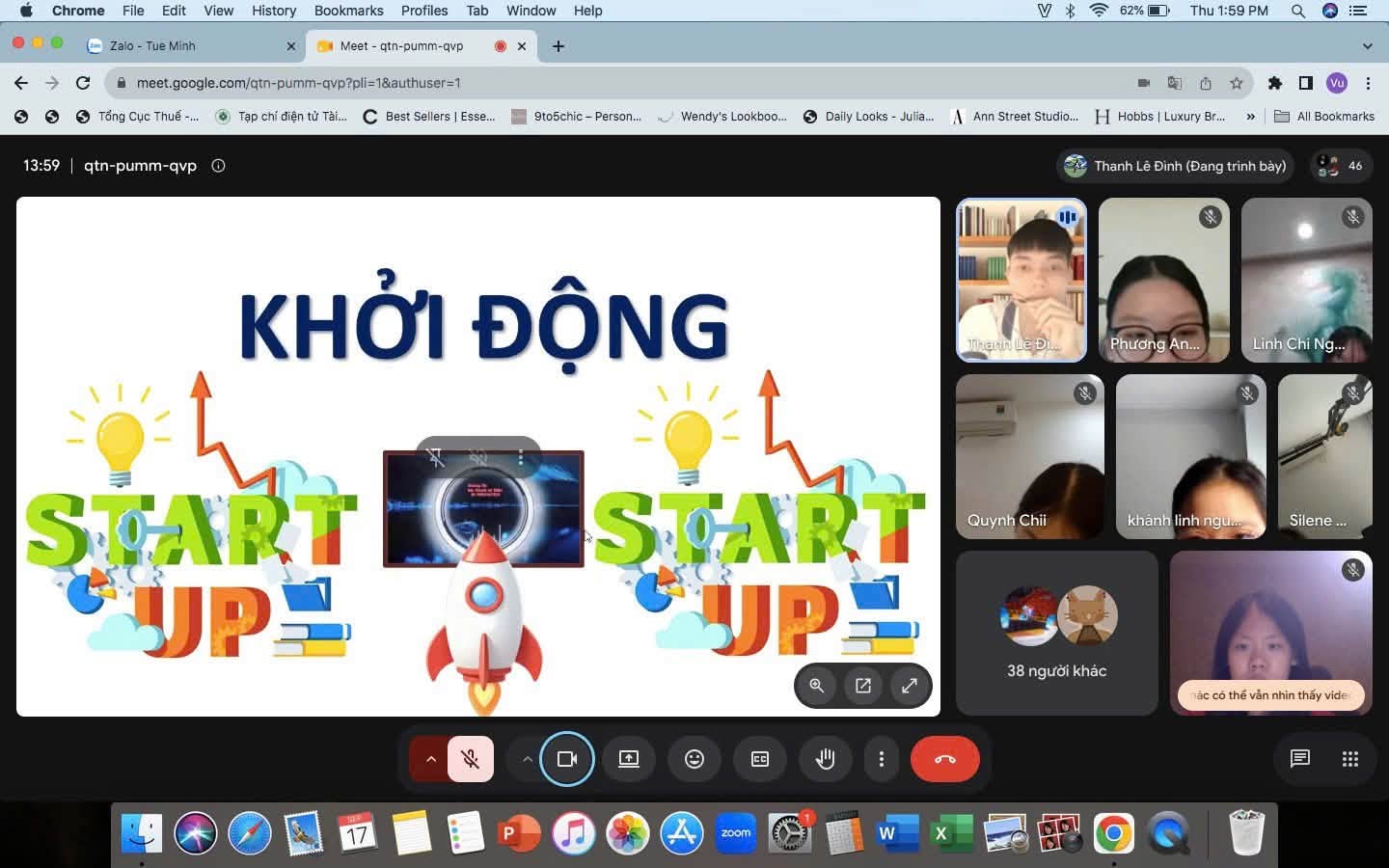The width and height of the screenshot is (1389, 868).
Task: Zoom in on the presentation
Action: [x=817, y=686]
